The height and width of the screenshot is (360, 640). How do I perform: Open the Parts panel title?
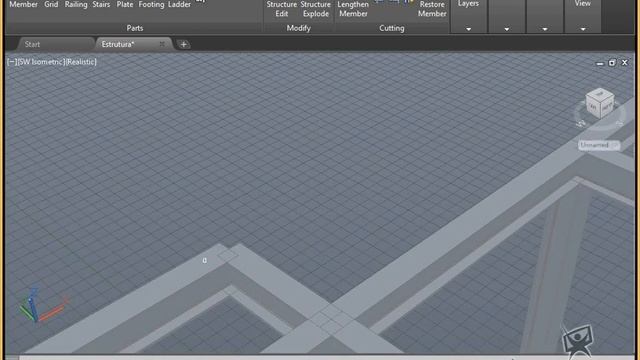[x=135, y=28]
